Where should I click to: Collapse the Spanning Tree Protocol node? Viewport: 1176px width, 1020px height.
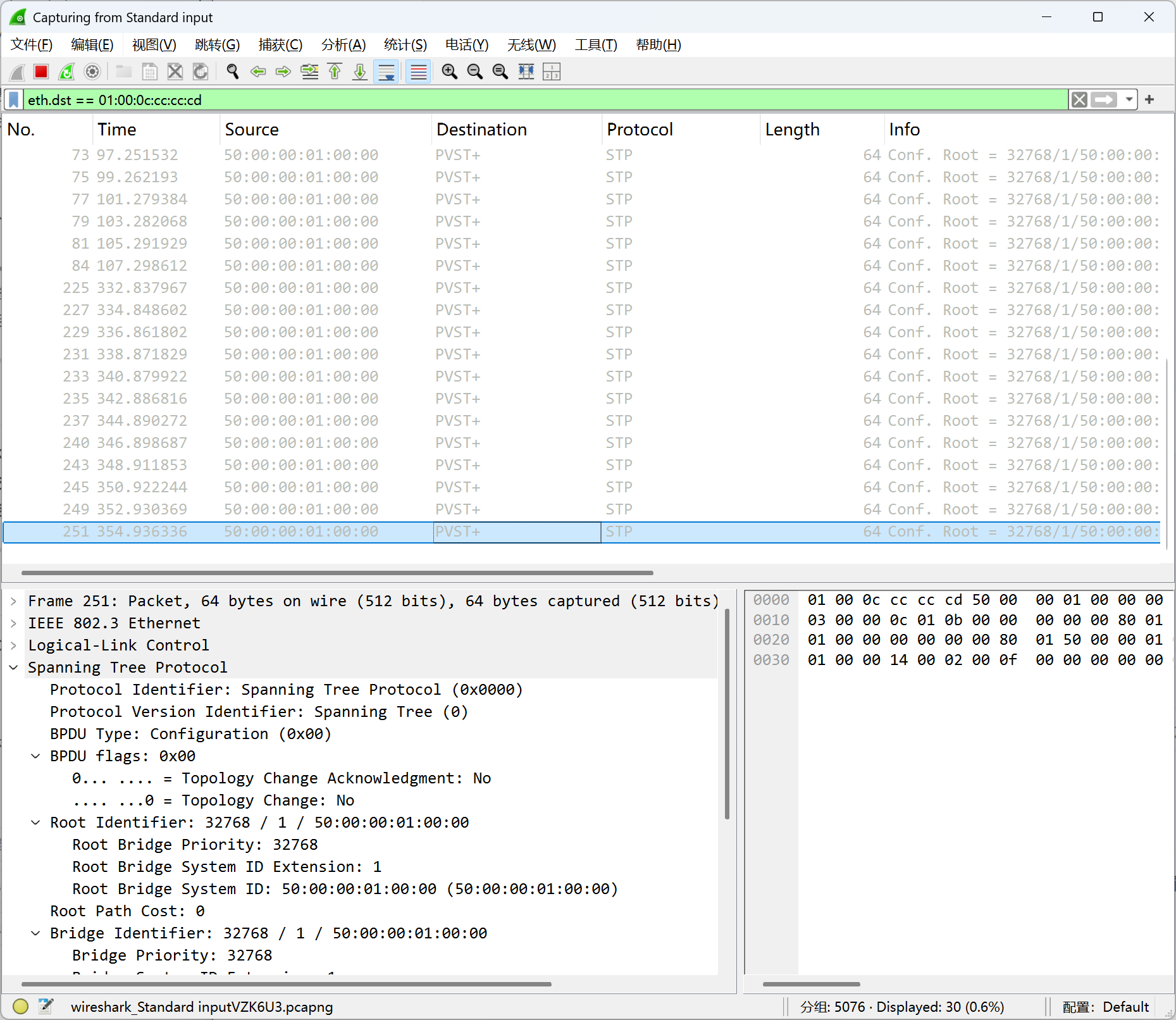[x=13, y=668]
